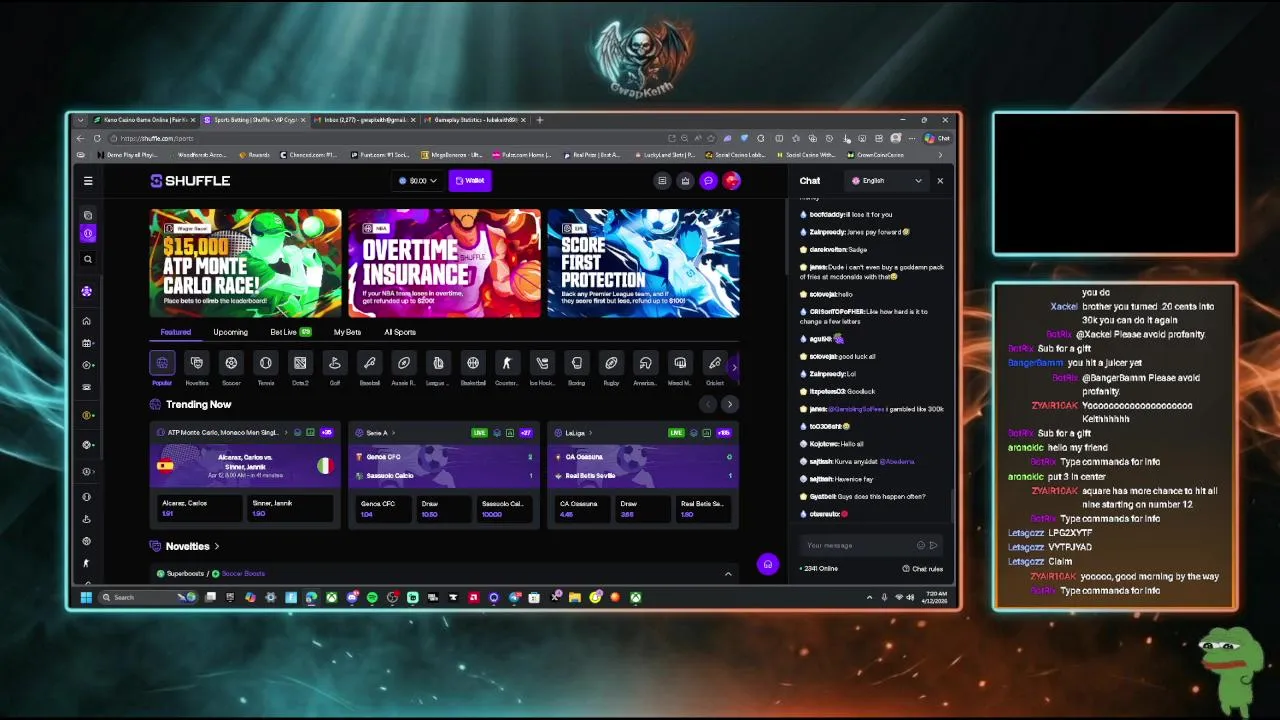Show more bookmarks chevron in browser
The height and width of the screenshot is (720, 1280).
(940, 155)
